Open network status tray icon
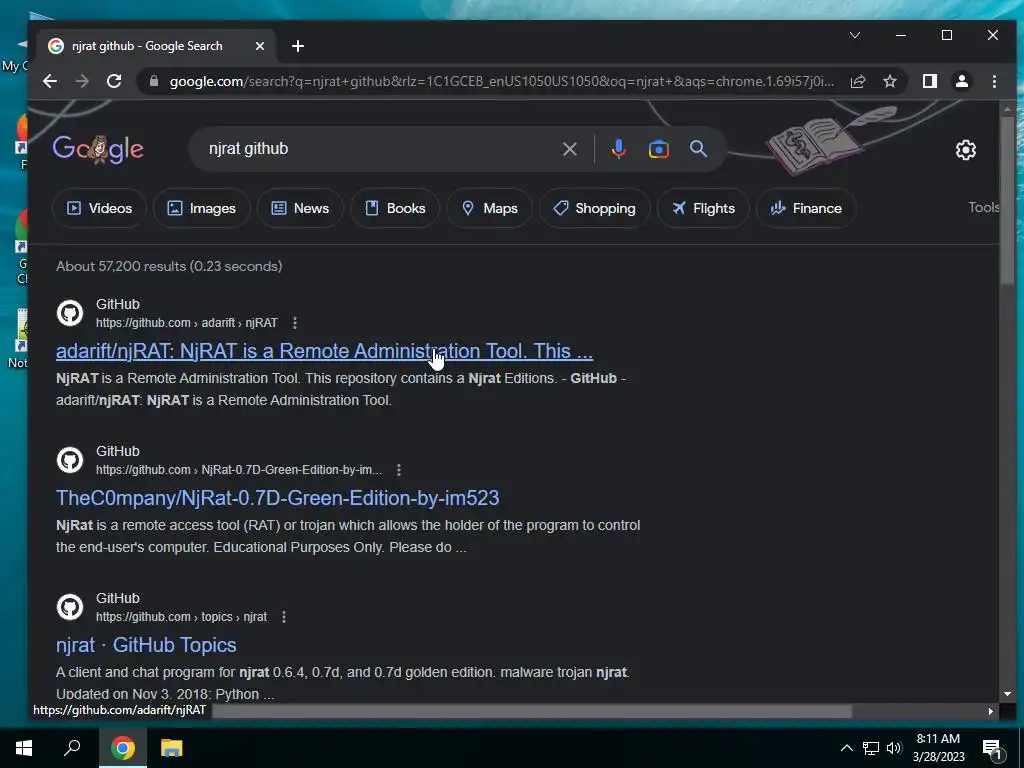Image resolution: width=1024 pixels, height=768 pixels. tap(871, 748)
